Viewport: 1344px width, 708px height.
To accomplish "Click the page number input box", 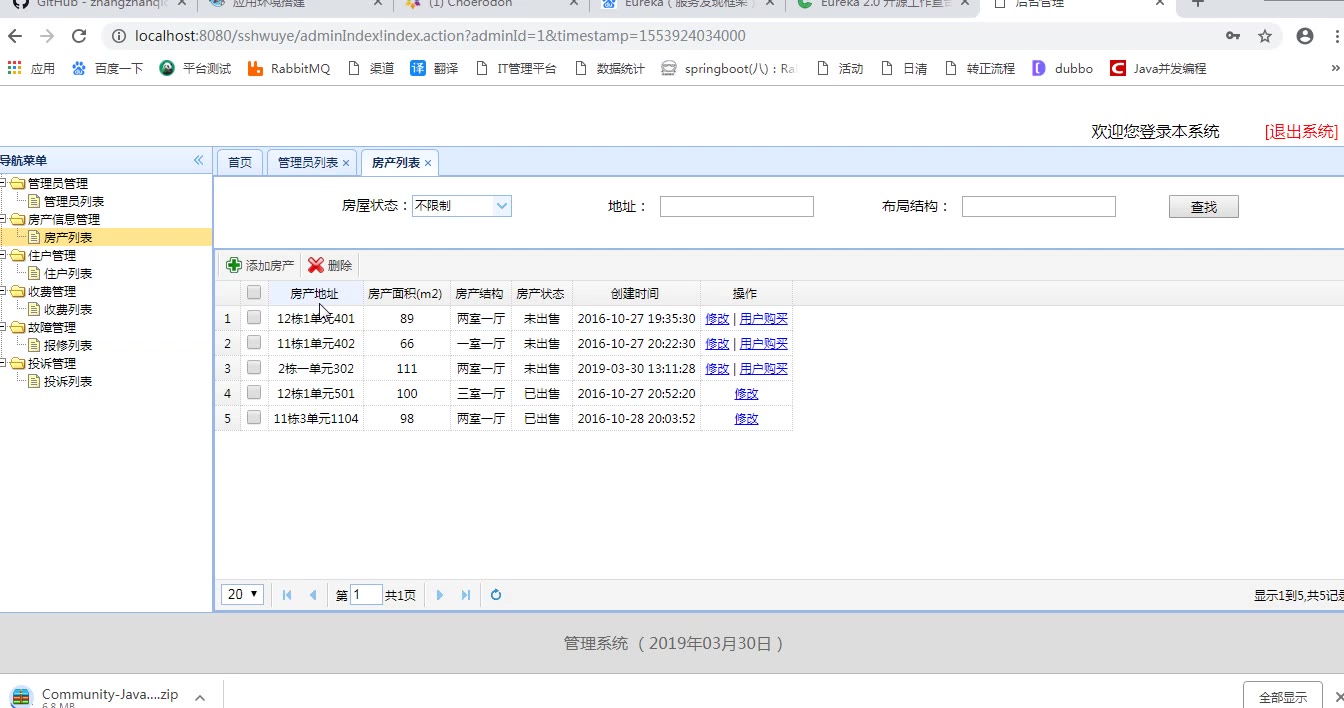I will [366, 594].
